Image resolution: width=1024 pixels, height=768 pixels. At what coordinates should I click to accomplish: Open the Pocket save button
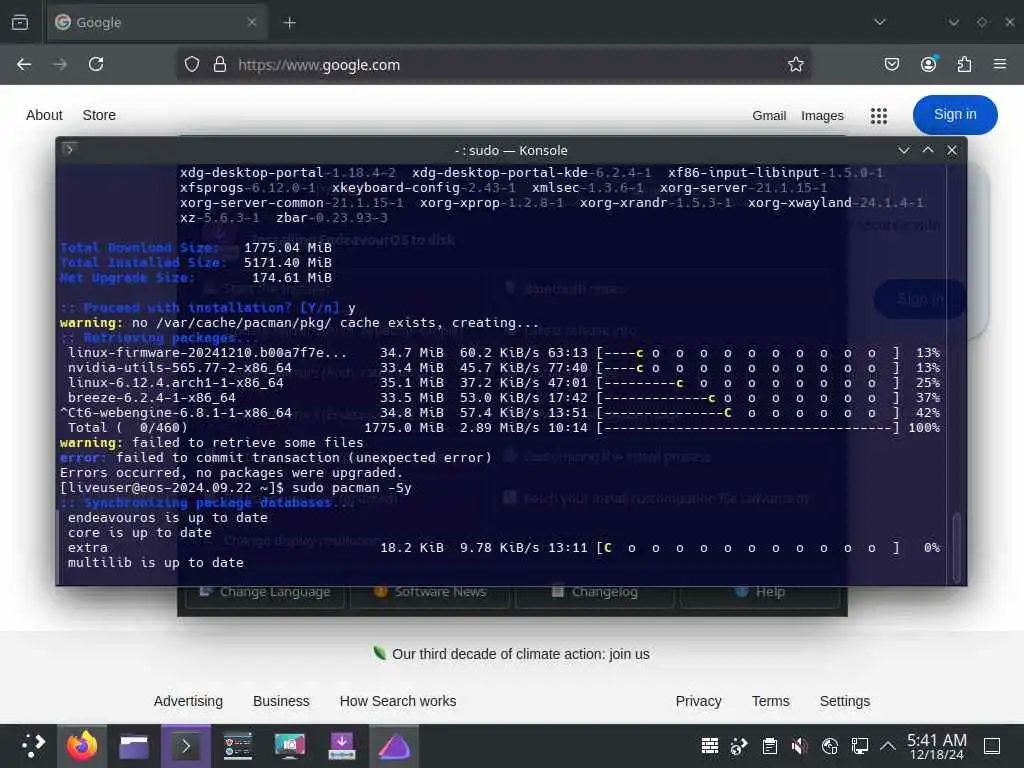point(891,64)
